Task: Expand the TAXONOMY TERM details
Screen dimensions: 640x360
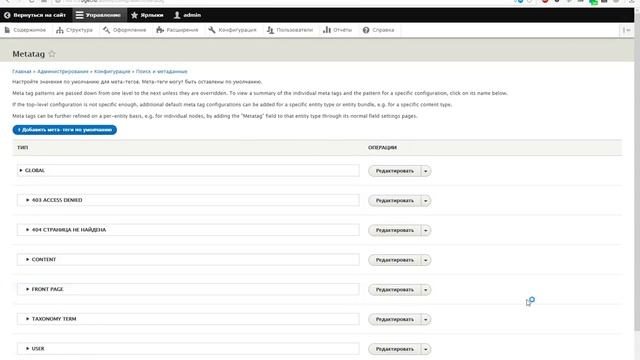Action: (188, 319)
